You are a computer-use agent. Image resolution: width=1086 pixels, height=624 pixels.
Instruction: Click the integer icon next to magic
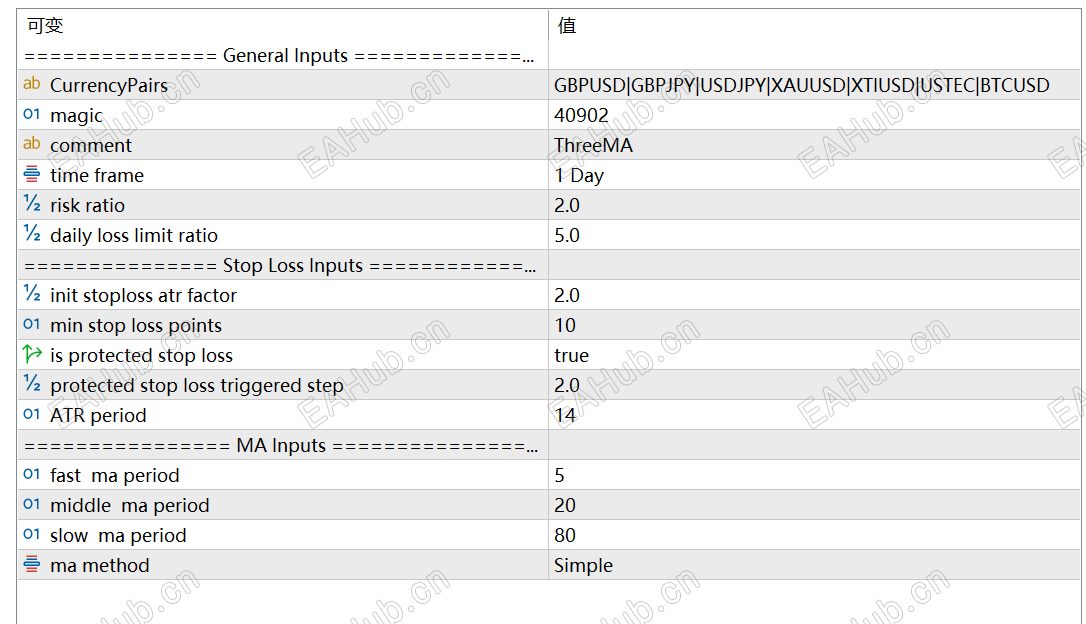(x=32, y=115)
